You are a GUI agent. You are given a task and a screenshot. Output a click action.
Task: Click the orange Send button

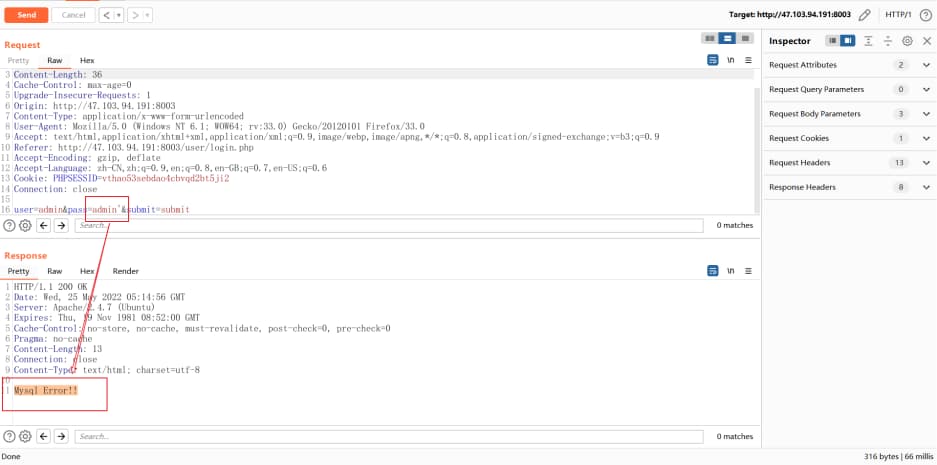(26, 15)
